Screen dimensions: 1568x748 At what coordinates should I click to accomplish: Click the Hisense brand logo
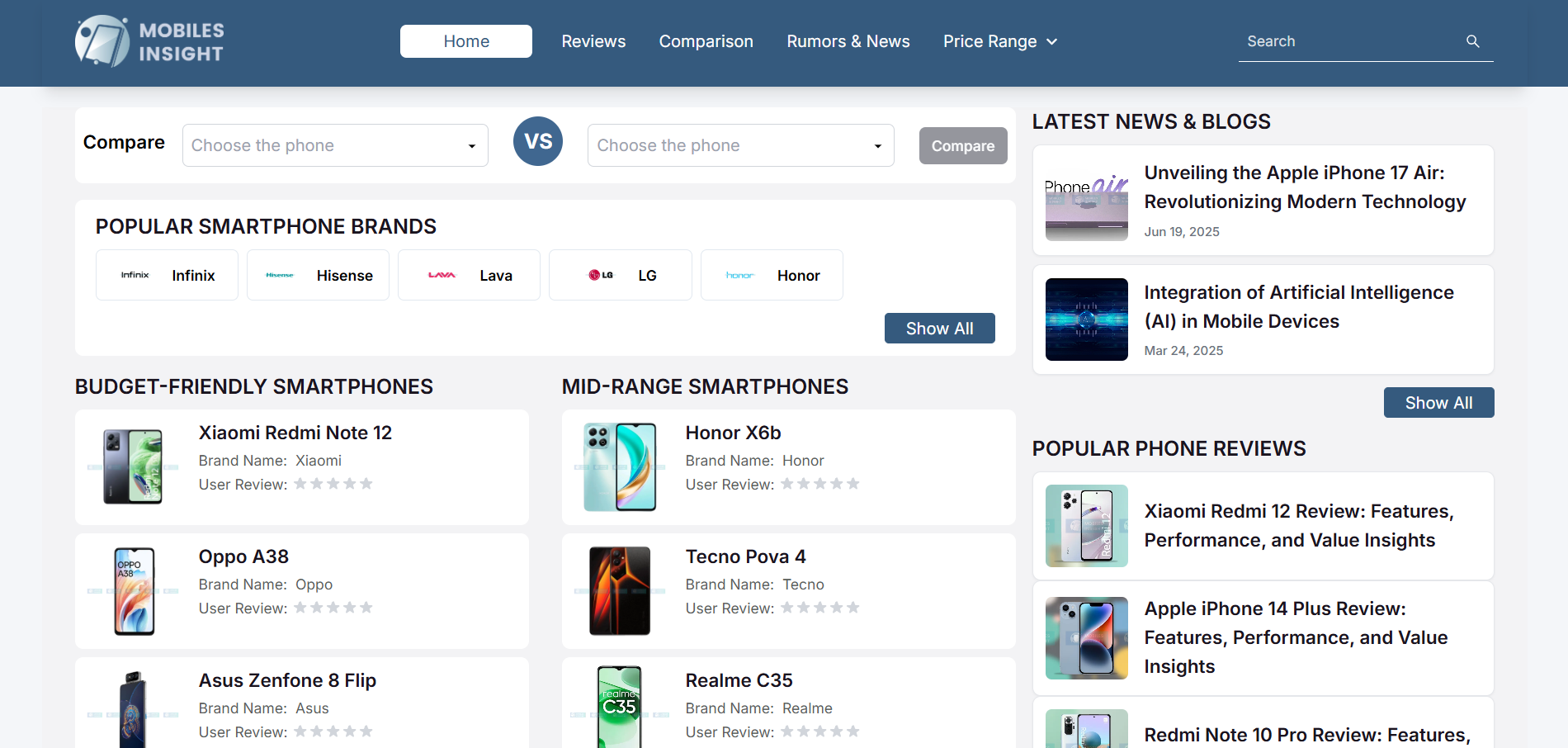[x=280, y=275]
